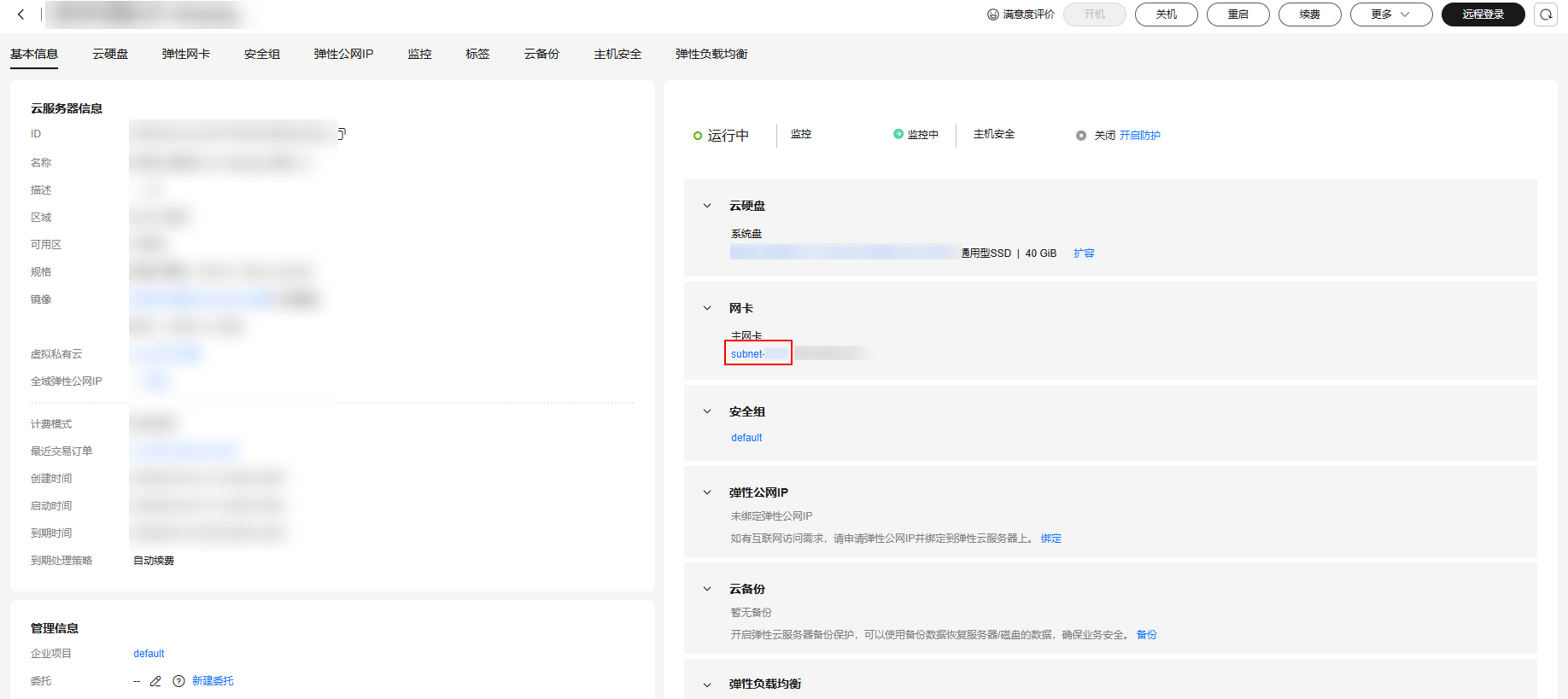Open the 主机安全 tab
This screenshot has height=699, width=1568.
617,54
